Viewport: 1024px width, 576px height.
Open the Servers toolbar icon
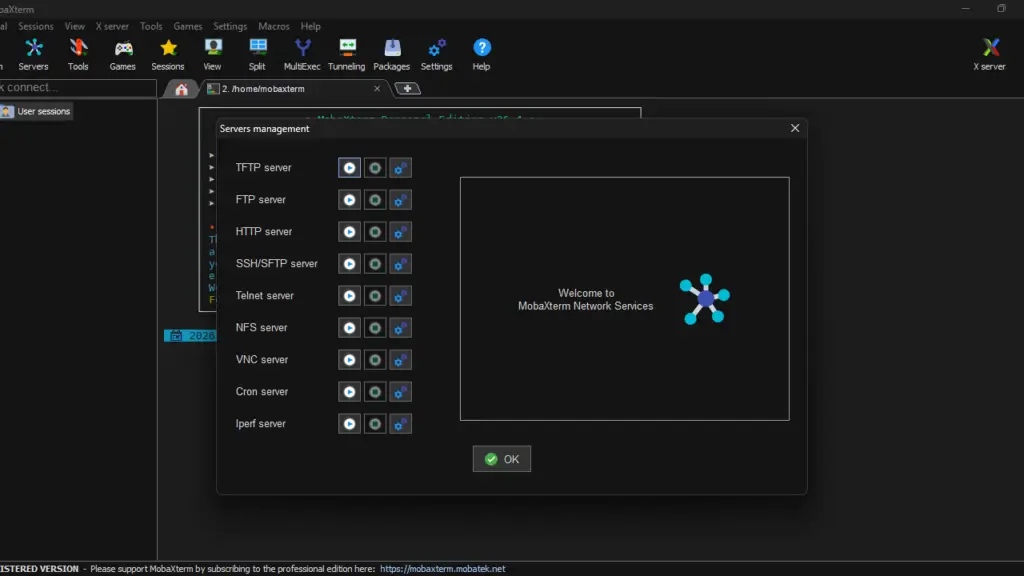coord(33,54)
